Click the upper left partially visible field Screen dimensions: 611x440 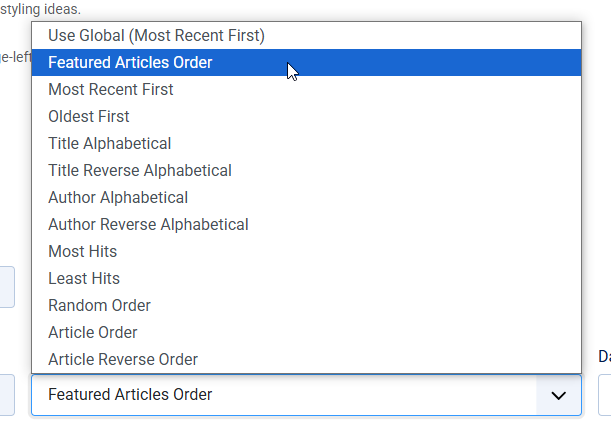(7, 286)
